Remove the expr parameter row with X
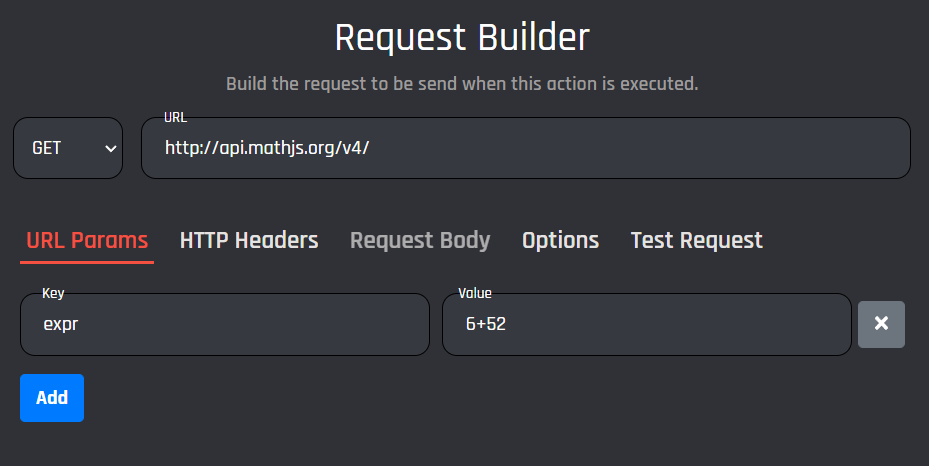Image resolution: width=929 pixels, height=466 pixels. (x=881, y=324)
